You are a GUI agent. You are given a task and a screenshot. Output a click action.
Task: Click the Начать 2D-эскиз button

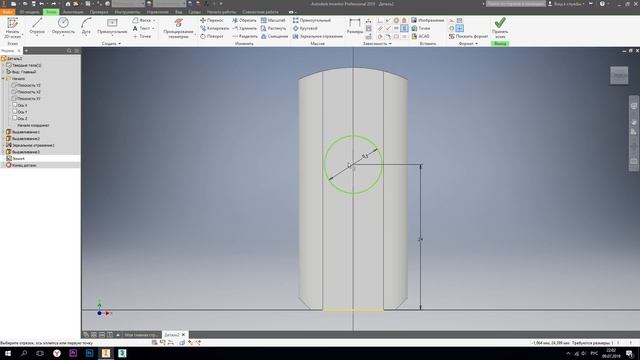[x=12, y=28]
